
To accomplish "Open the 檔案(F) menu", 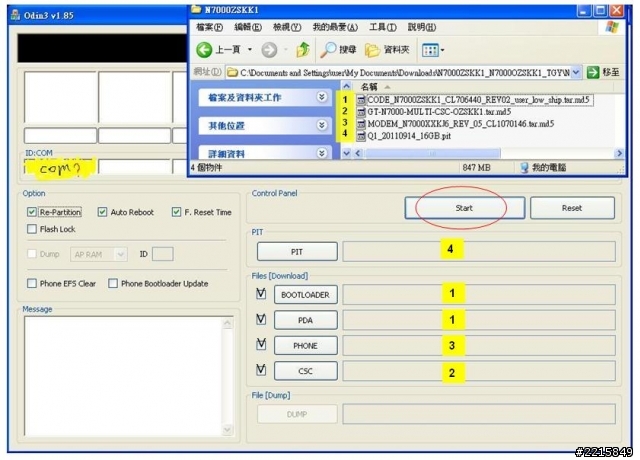I will click(209, 27).
